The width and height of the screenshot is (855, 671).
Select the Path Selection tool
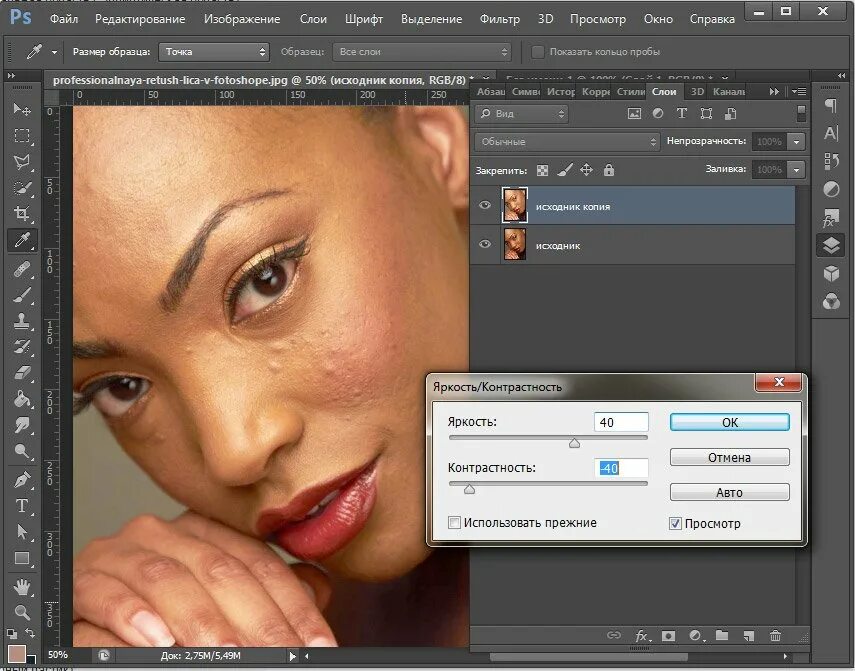pos(22,531)
